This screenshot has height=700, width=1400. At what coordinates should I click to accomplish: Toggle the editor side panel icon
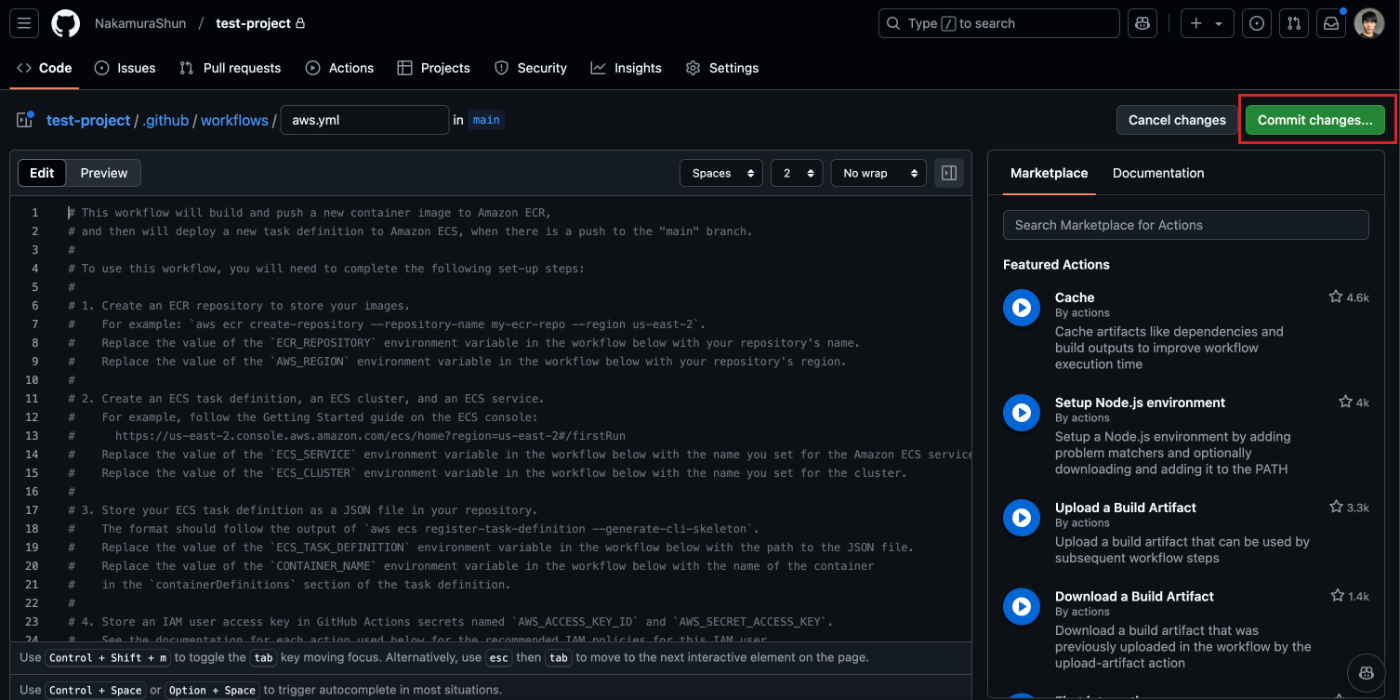click(x=949, y=173)
